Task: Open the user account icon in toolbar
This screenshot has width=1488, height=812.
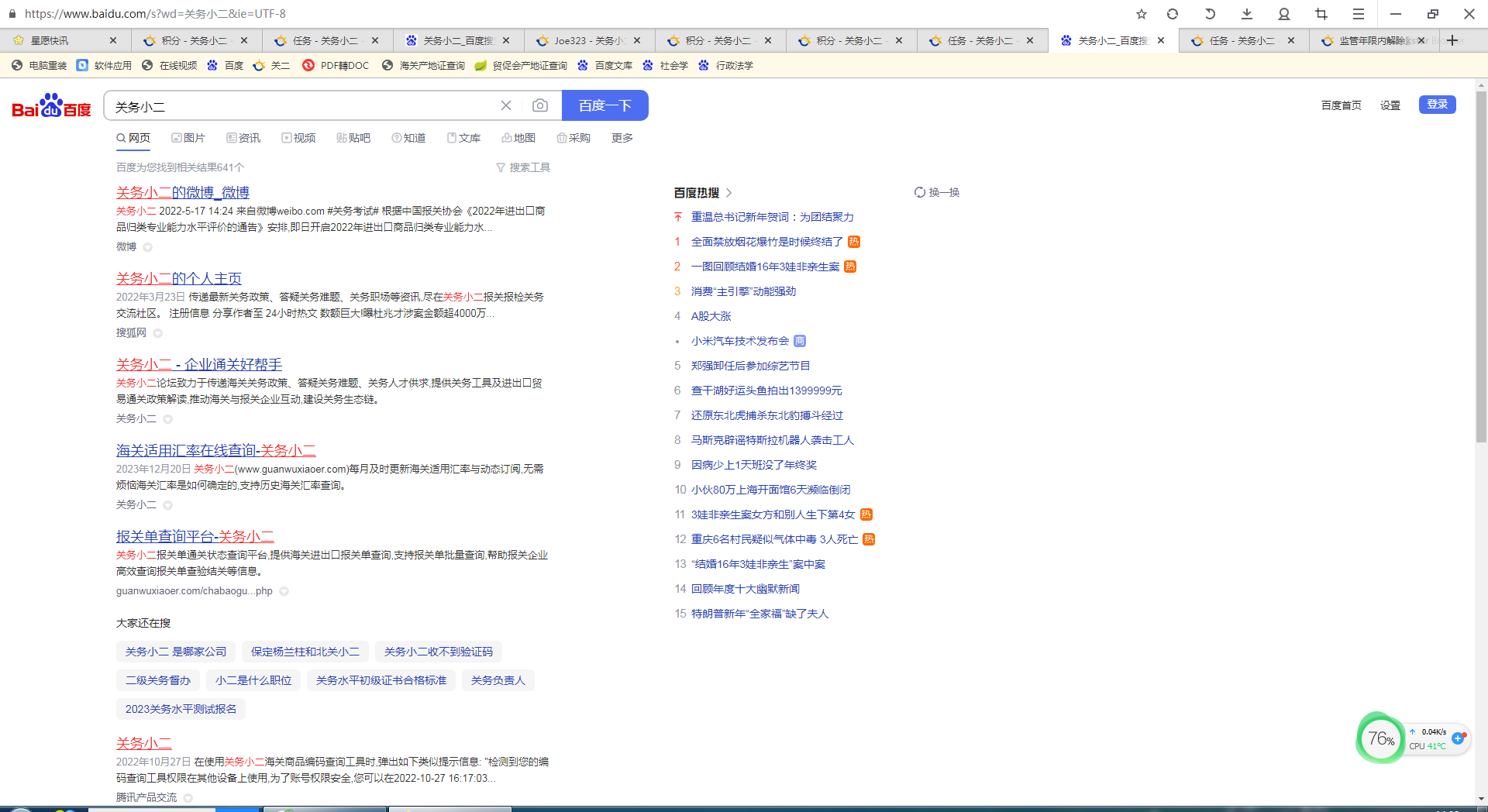Action: pyautogui.click(x=1284, y=14)
